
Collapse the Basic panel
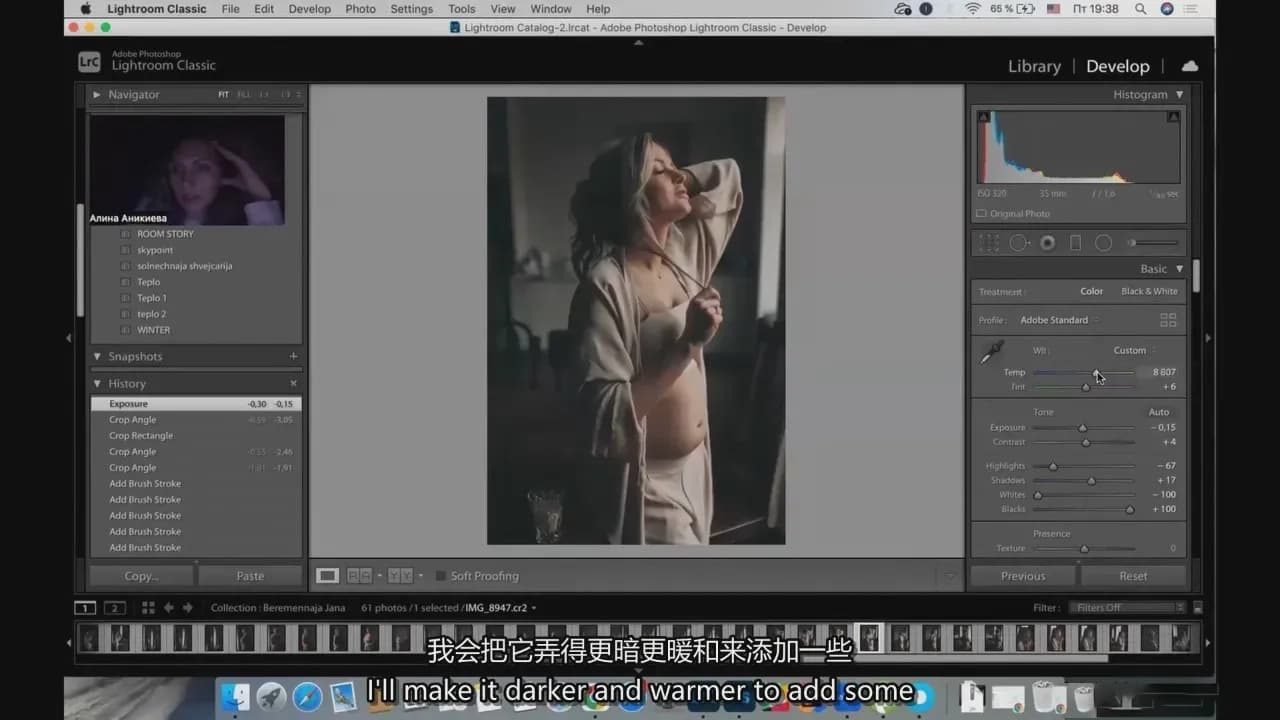tap(1179, 269)
